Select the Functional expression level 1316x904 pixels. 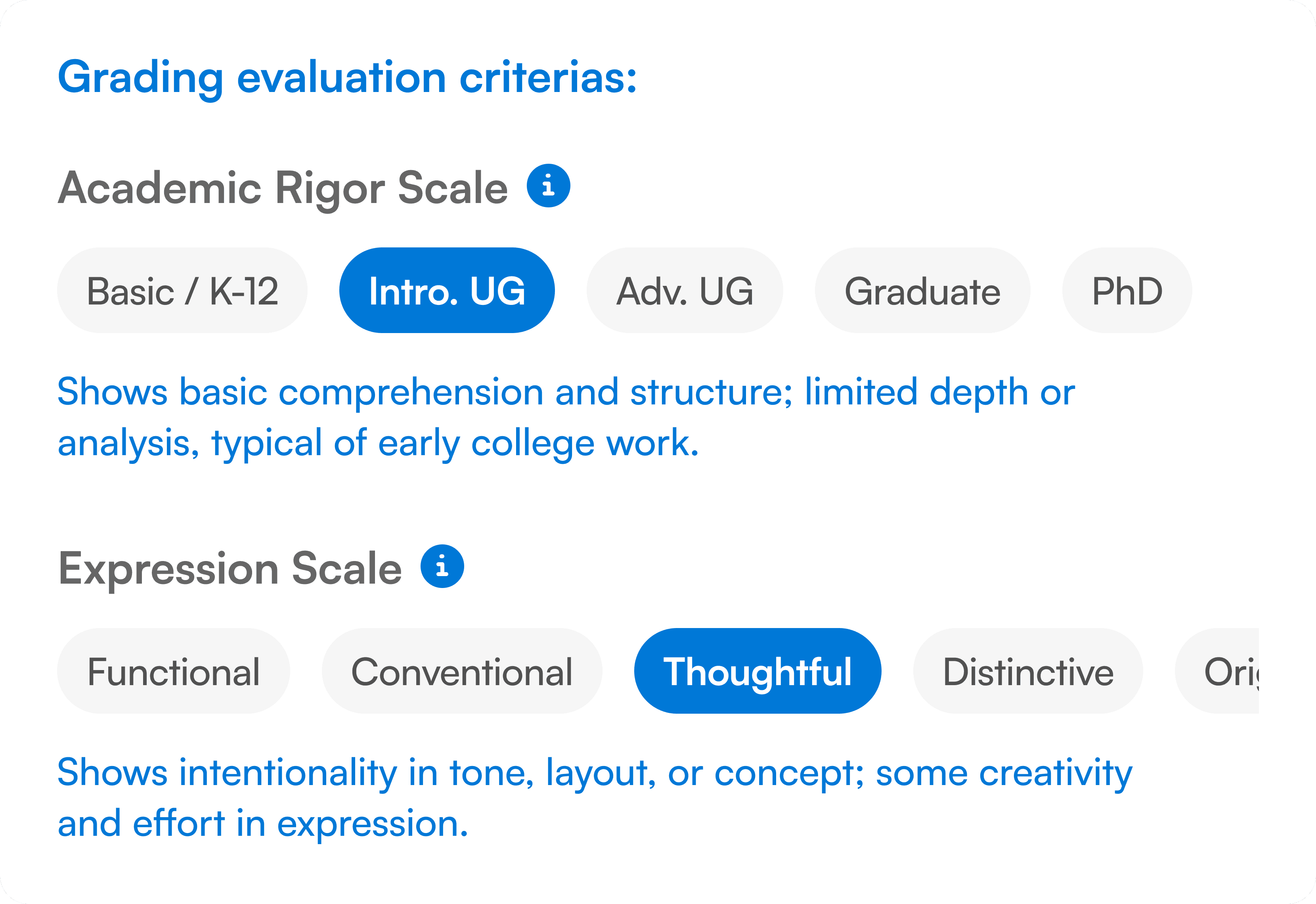click(x=173, y=671)
